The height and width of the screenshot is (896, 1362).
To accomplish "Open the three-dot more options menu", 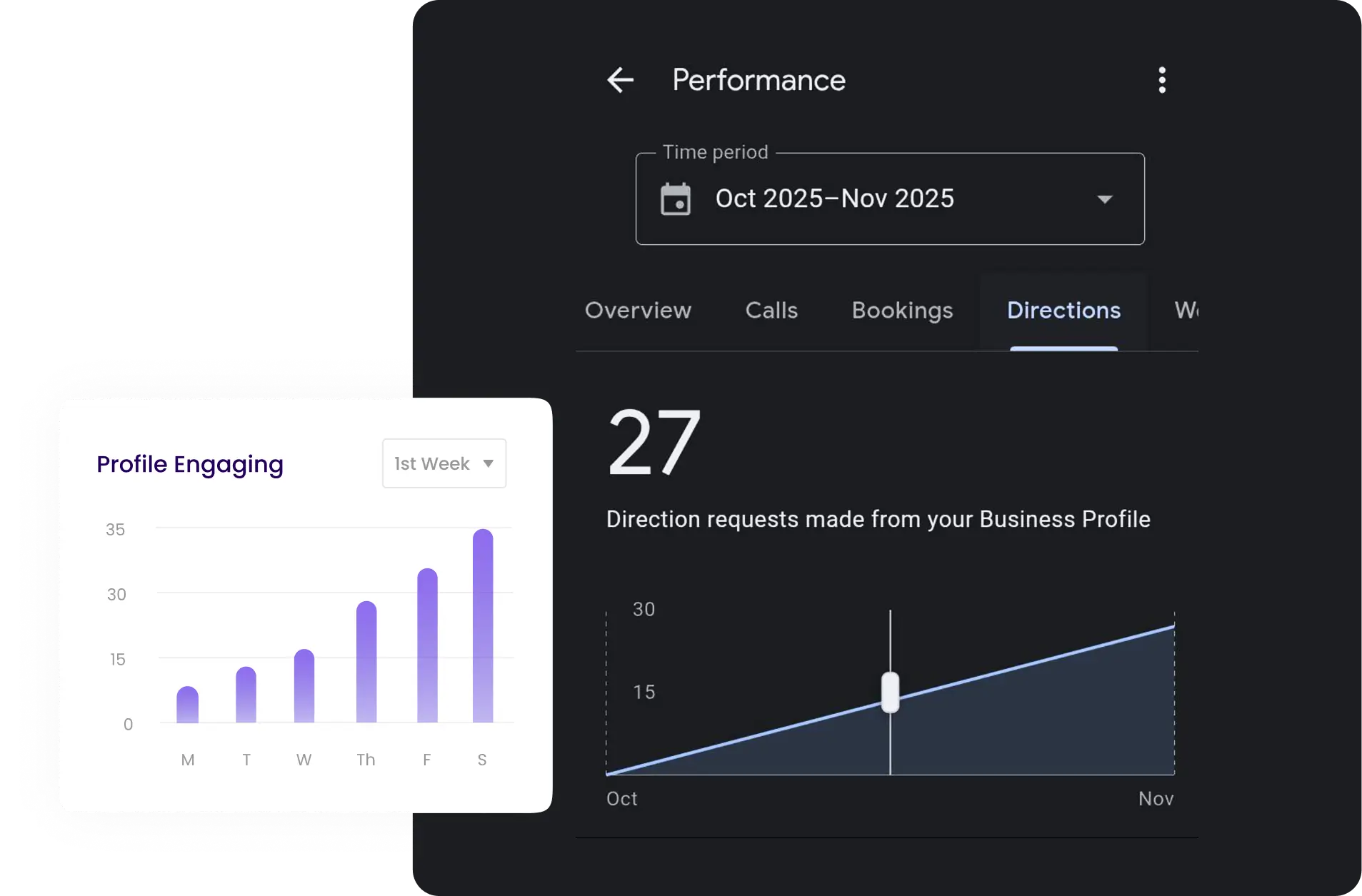I will (x=1162, y=80).
